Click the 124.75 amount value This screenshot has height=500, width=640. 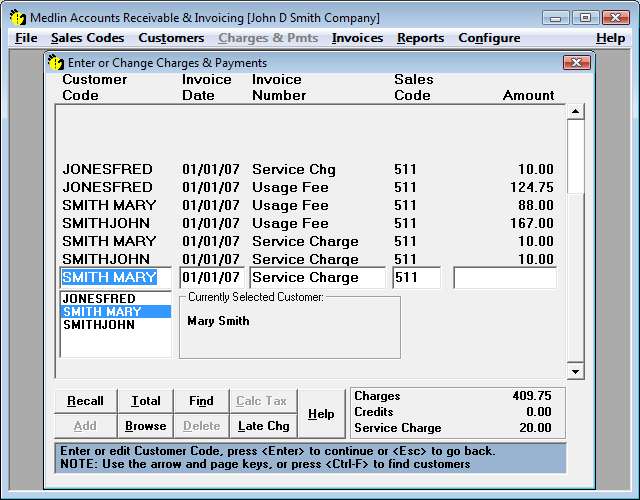tap(532, 187)
